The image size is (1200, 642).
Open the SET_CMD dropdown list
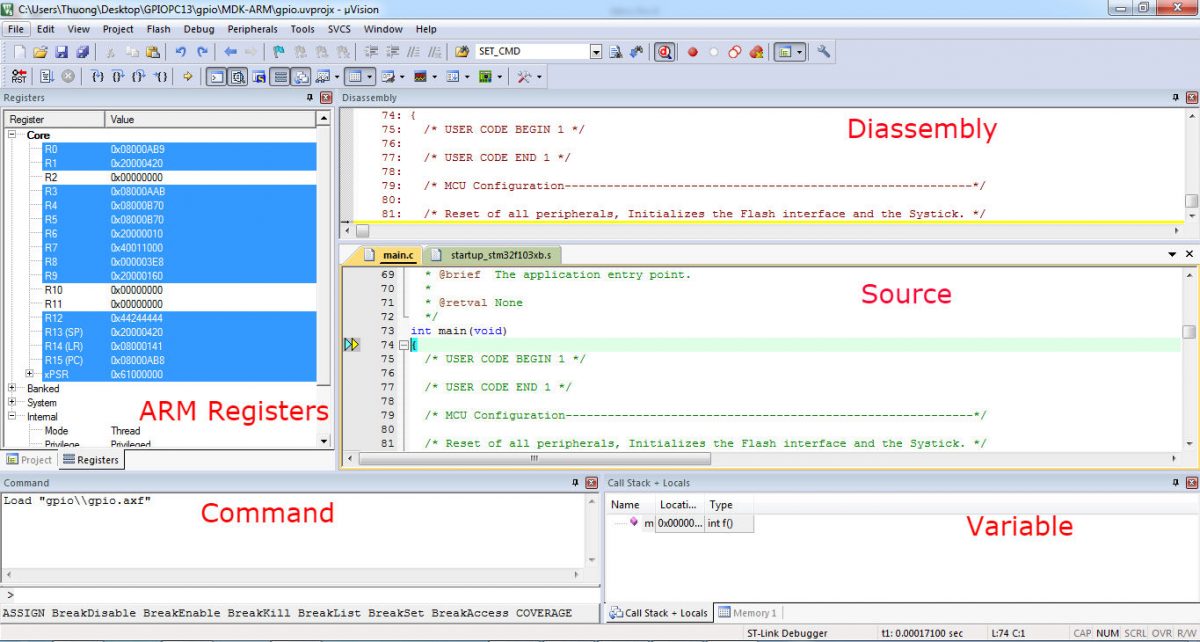click(595, 50)
